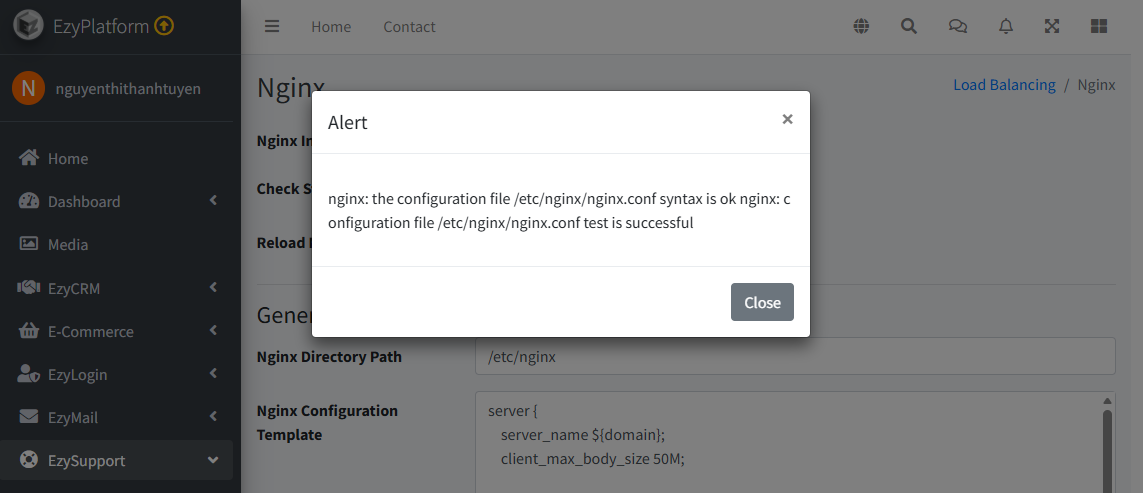This screenshot has height=493, width=1143.
Task: Expand the EzyMail submenu arrow
Action: pyautogui.click(x=213, y=416)
